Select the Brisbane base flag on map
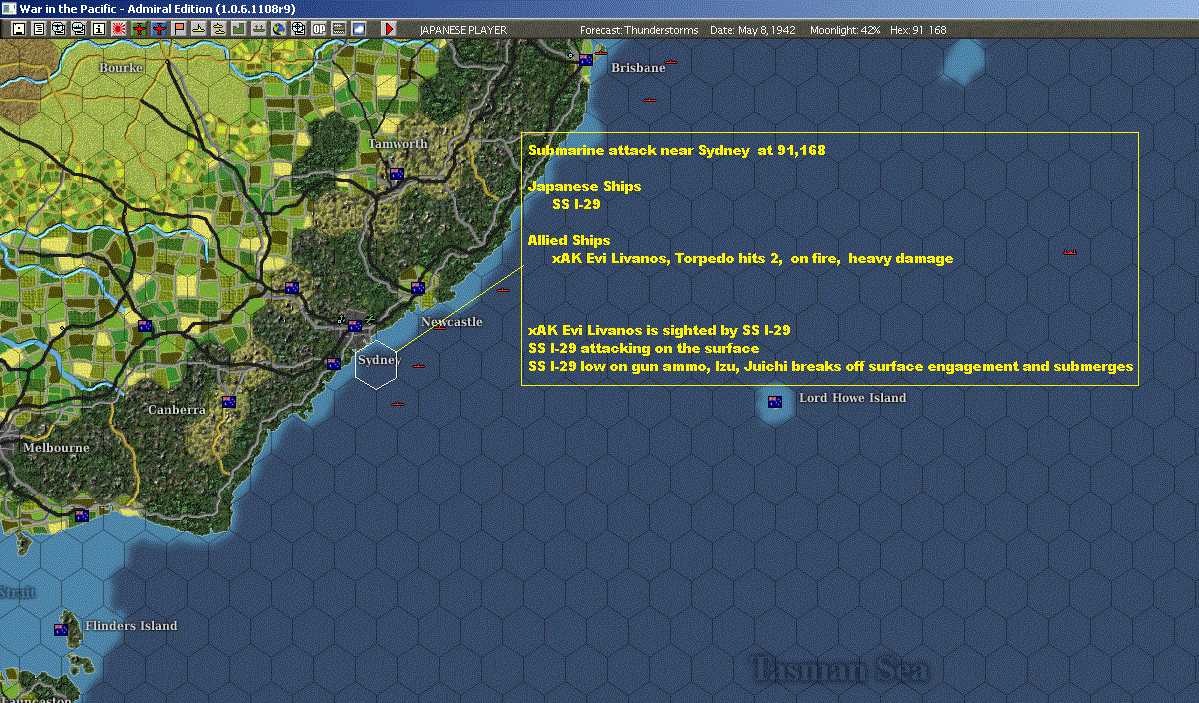The width and height of the screenshot is (1199, 703). tap(587, 60)
